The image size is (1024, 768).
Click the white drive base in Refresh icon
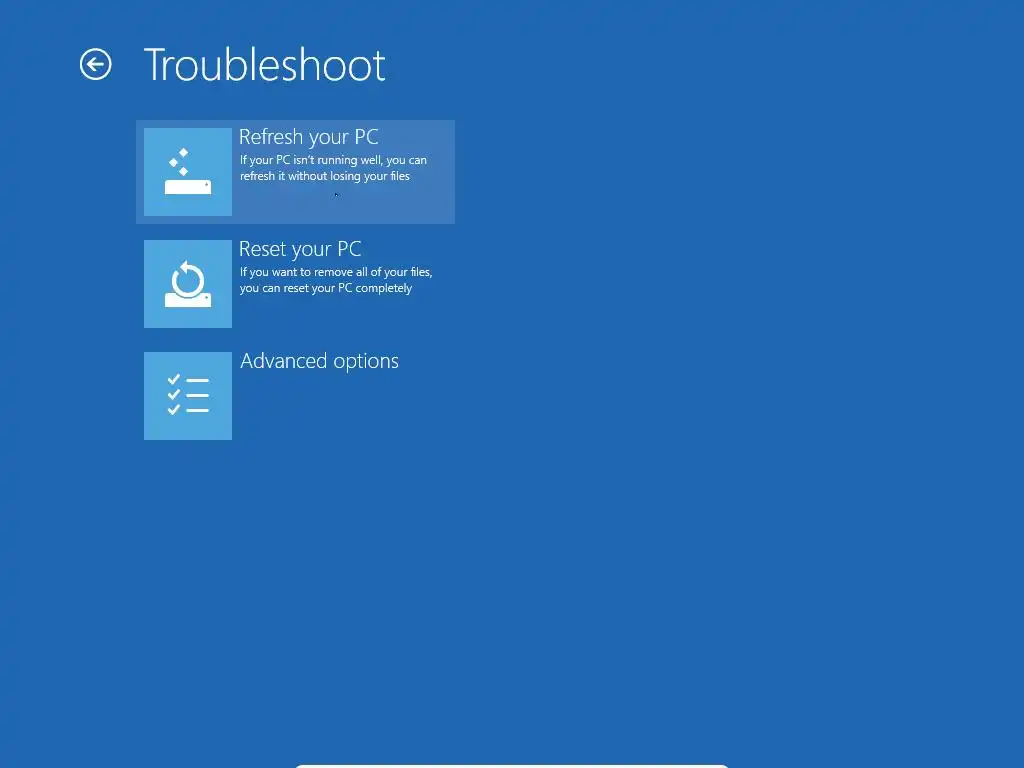[x=188, y=187]
